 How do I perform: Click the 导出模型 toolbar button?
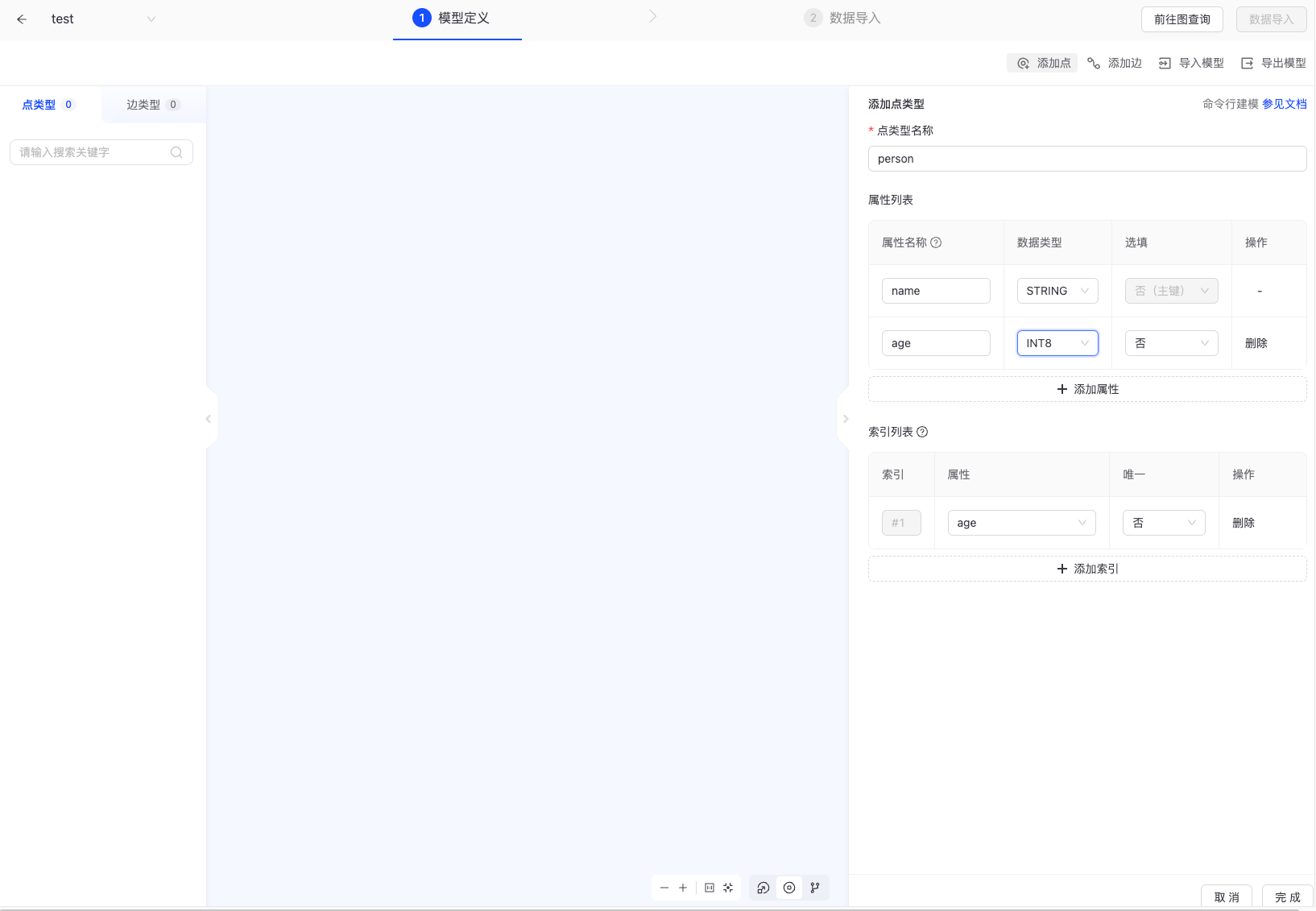click(1273, 63)
